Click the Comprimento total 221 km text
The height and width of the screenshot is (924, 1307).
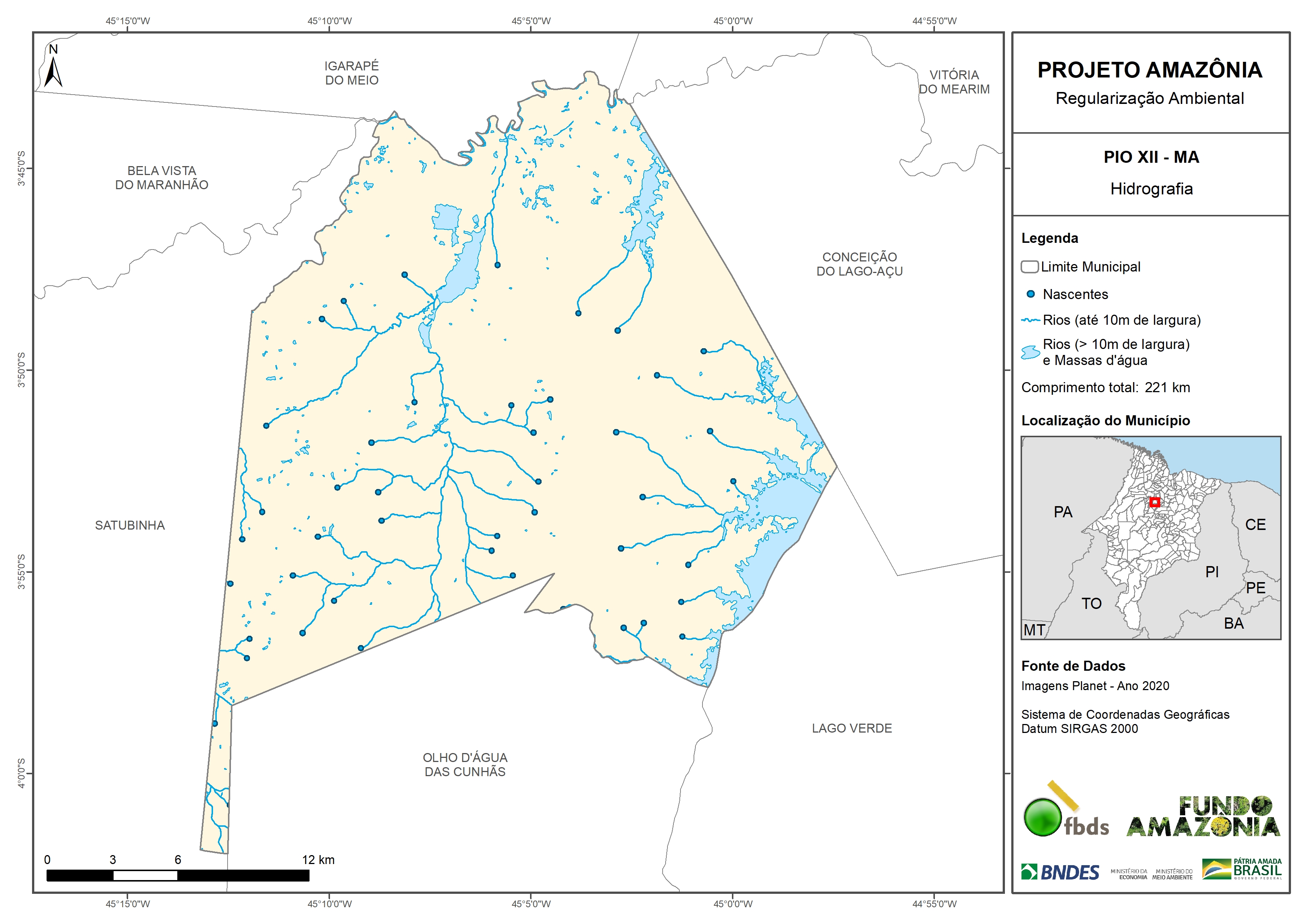tap(1105, 388)
